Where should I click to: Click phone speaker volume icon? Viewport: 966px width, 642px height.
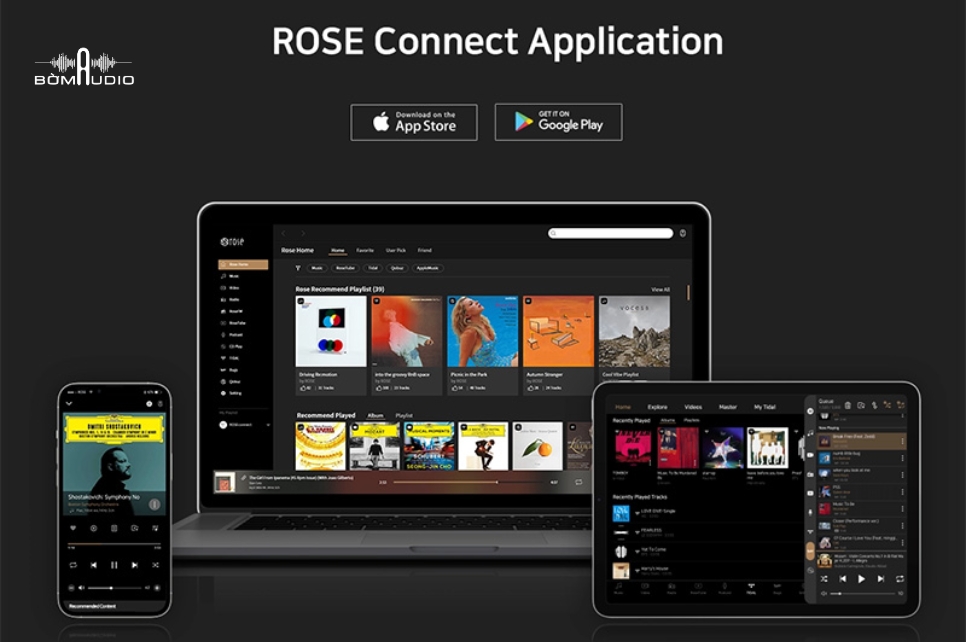click(81, 588)
